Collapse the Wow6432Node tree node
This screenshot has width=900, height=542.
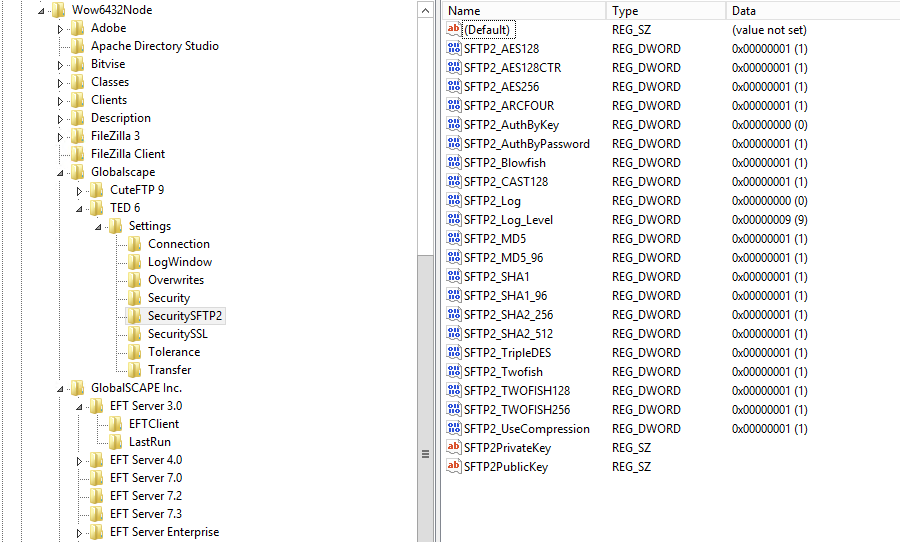[41, 11]
